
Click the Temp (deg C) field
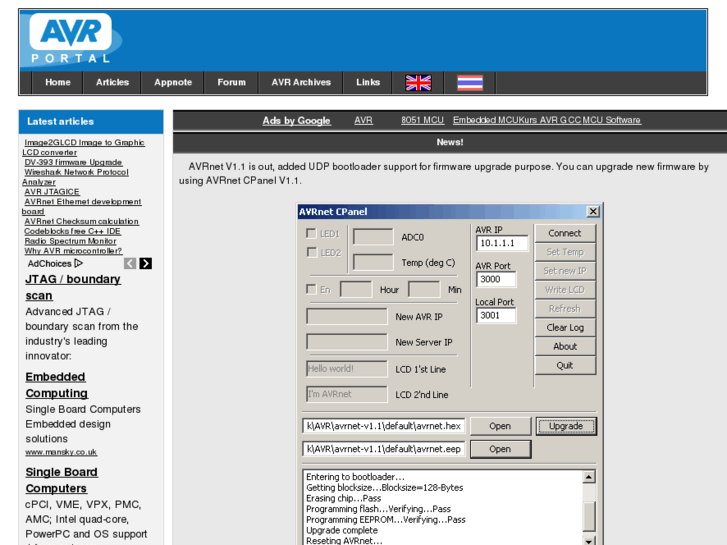373,262
